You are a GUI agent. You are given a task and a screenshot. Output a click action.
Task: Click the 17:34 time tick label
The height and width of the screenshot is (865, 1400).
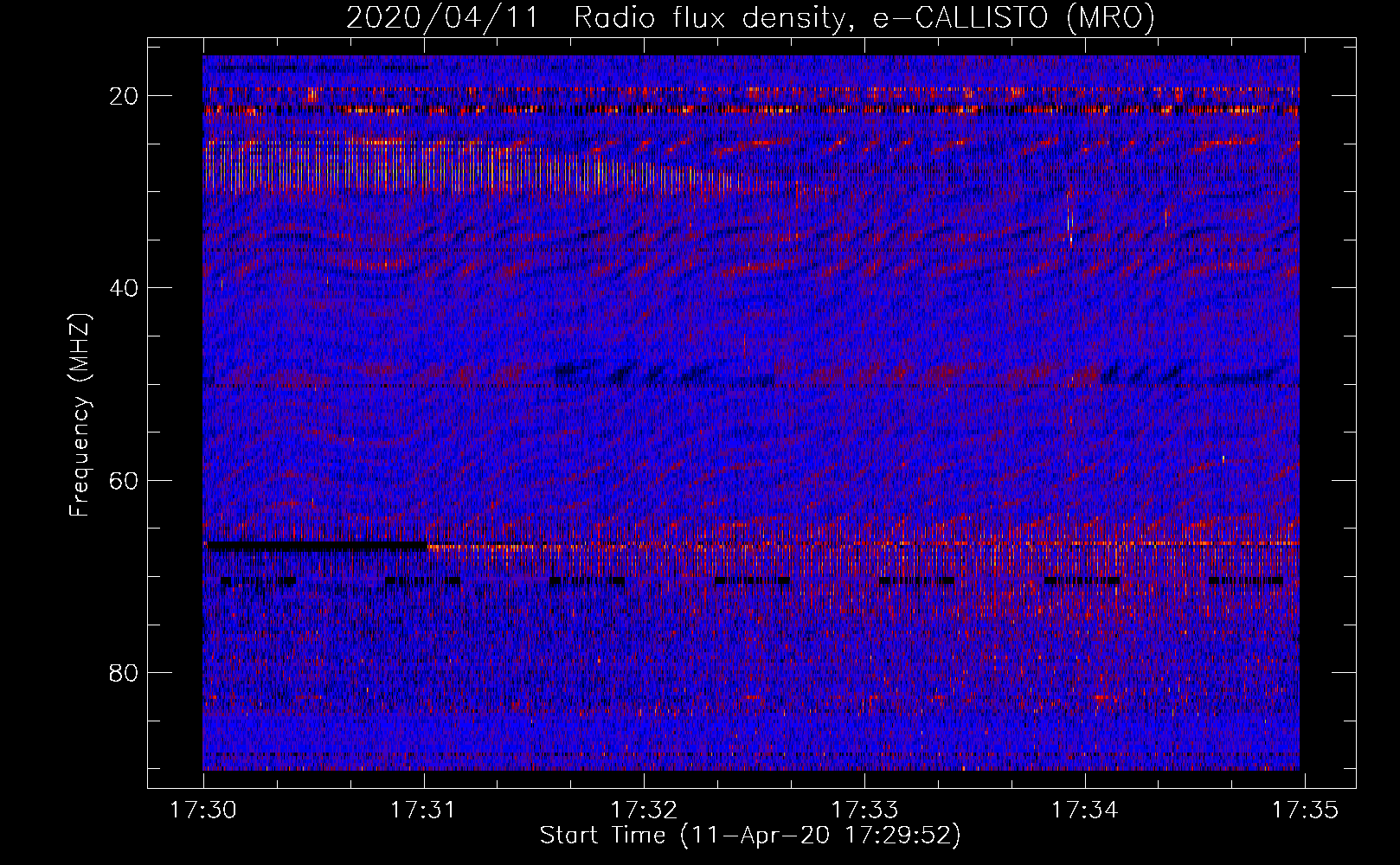(1084, 810)
